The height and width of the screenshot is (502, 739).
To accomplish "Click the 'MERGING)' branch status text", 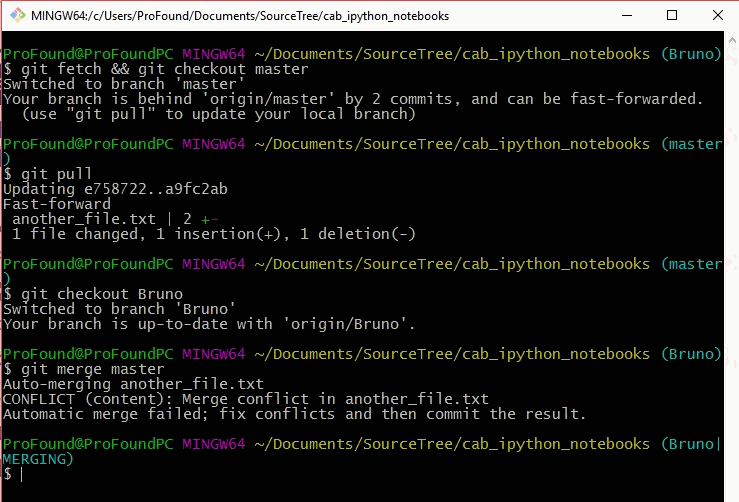I will [38, 459].
